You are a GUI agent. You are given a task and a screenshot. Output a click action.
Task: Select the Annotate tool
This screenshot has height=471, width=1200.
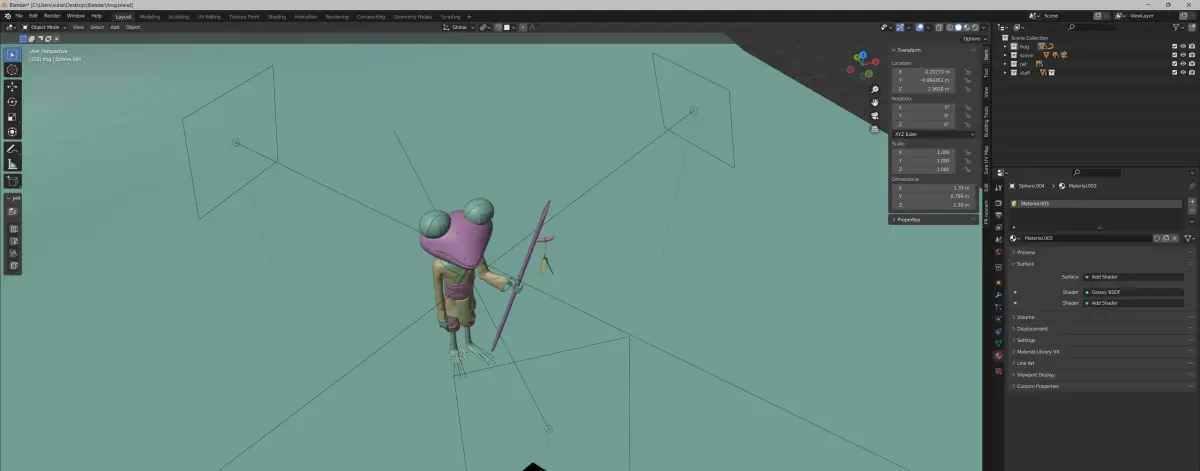coord(13,149)
